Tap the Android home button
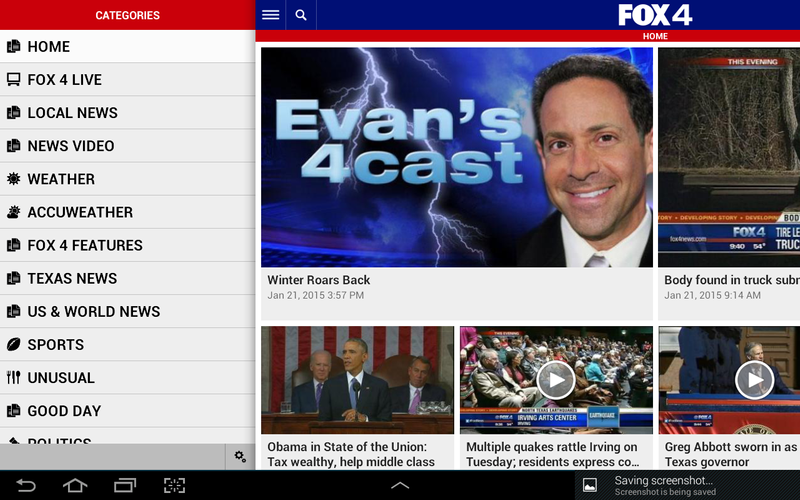 click(75, 485)
